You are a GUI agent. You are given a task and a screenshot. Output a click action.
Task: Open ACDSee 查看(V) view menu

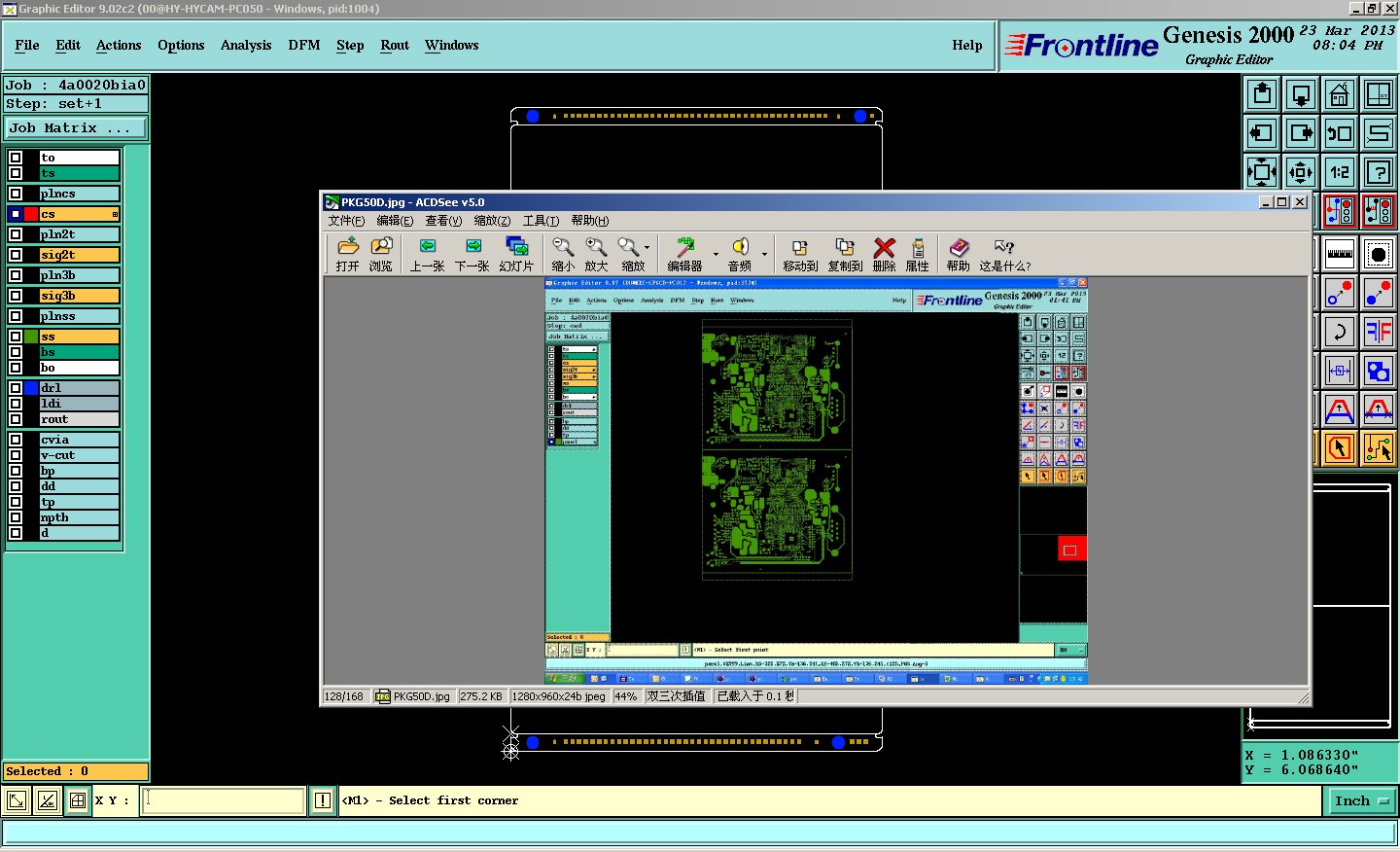tap(443, 221)
